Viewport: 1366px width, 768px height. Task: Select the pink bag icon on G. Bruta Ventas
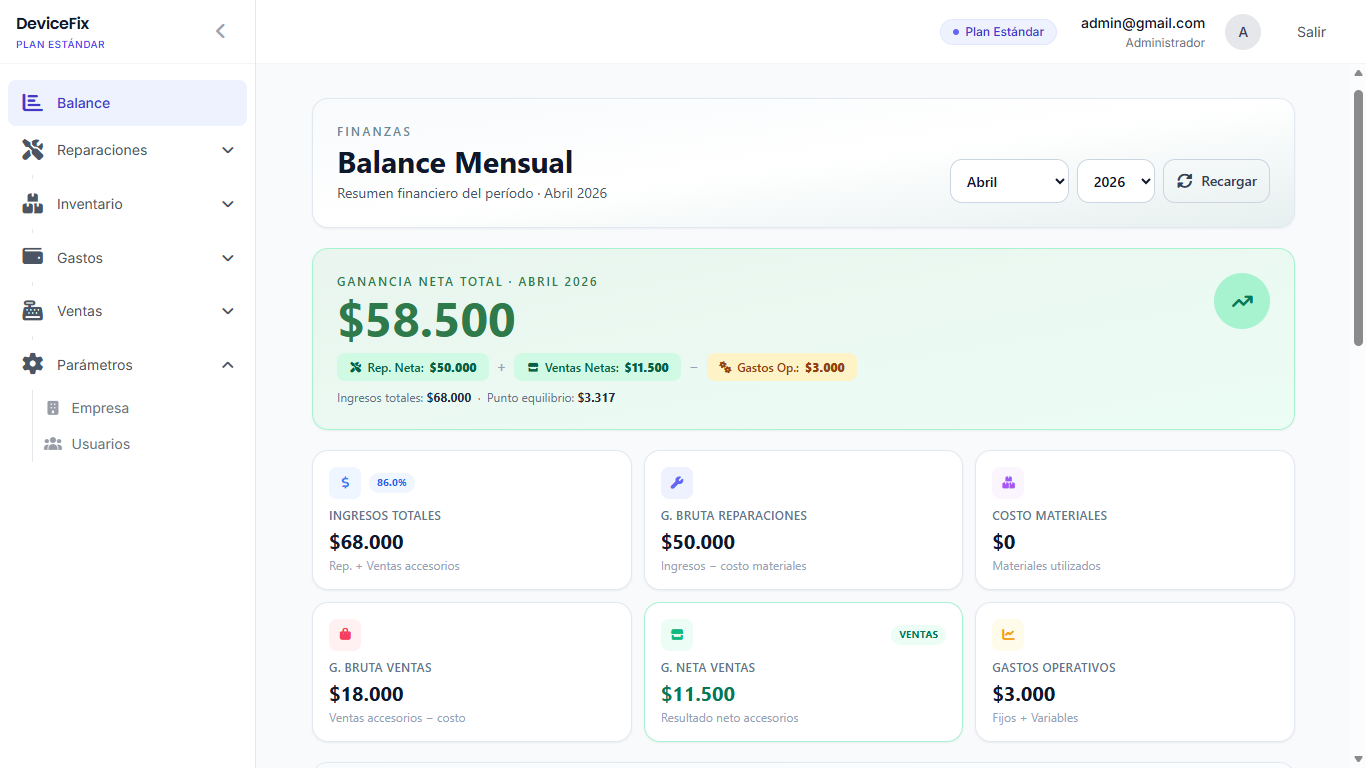[345, 634]
